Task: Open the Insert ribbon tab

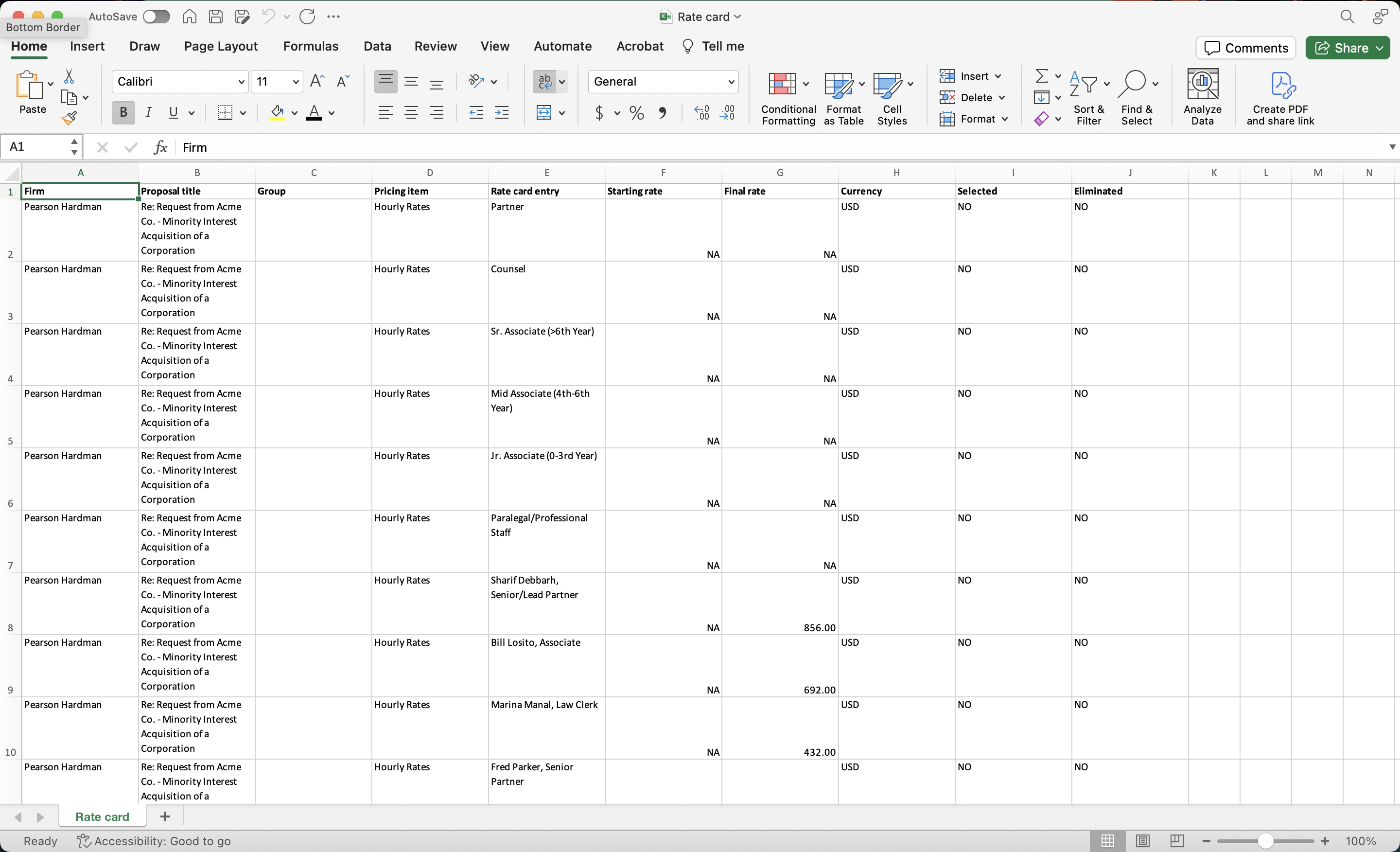Action: click(x=87, y=46)
